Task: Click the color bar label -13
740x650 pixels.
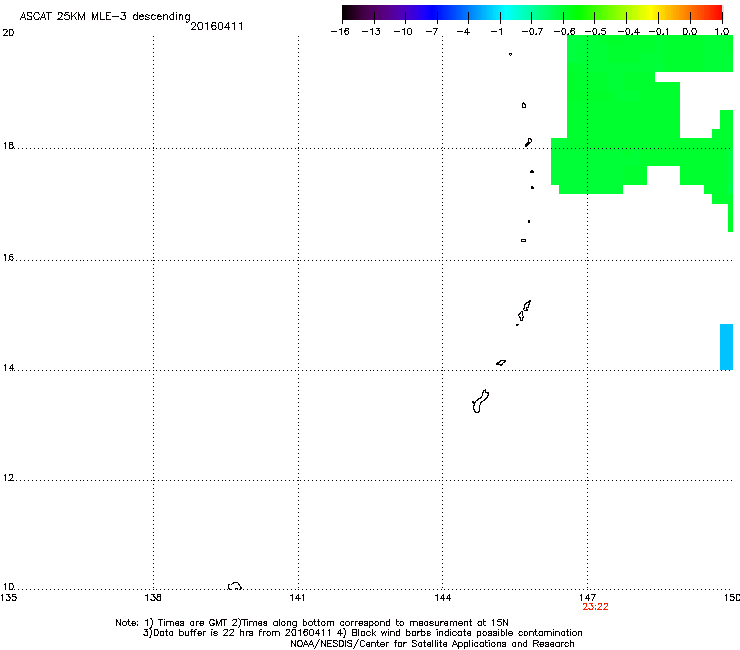Action: 371,32
